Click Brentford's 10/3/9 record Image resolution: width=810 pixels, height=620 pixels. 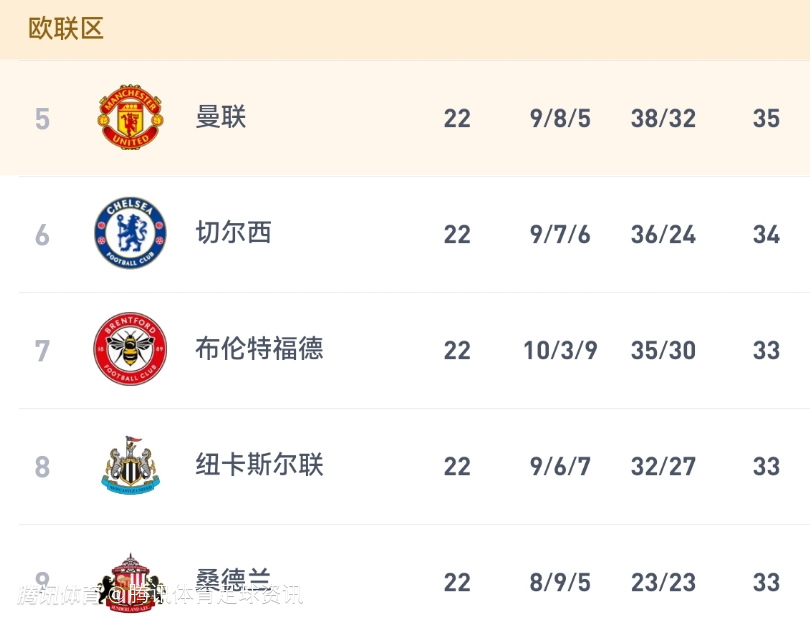pyautogui.click(x=560, y=351)
